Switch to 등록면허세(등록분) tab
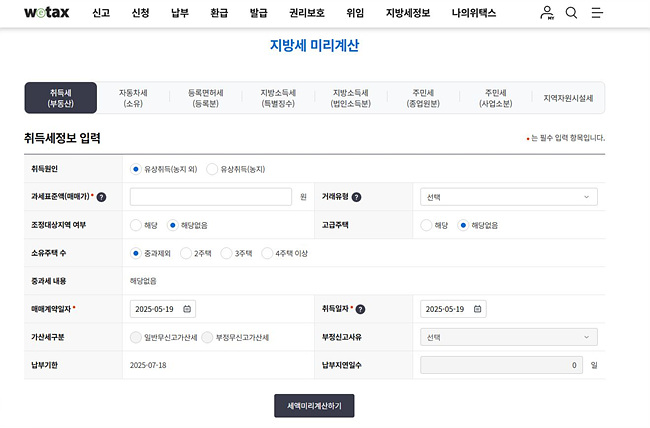 206,98
